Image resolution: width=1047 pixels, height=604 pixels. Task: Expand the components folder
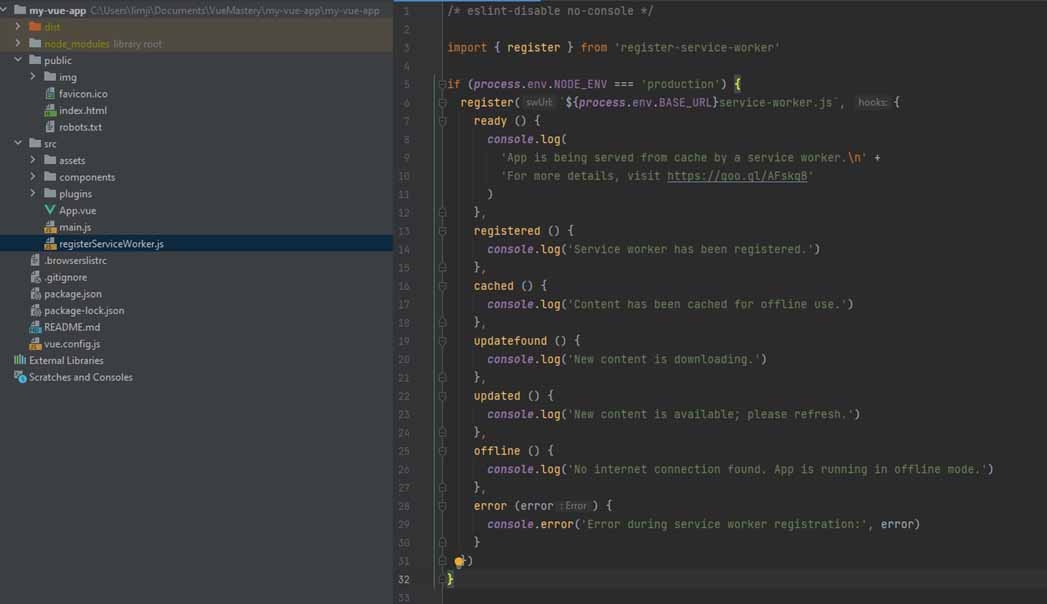(33, 177)
